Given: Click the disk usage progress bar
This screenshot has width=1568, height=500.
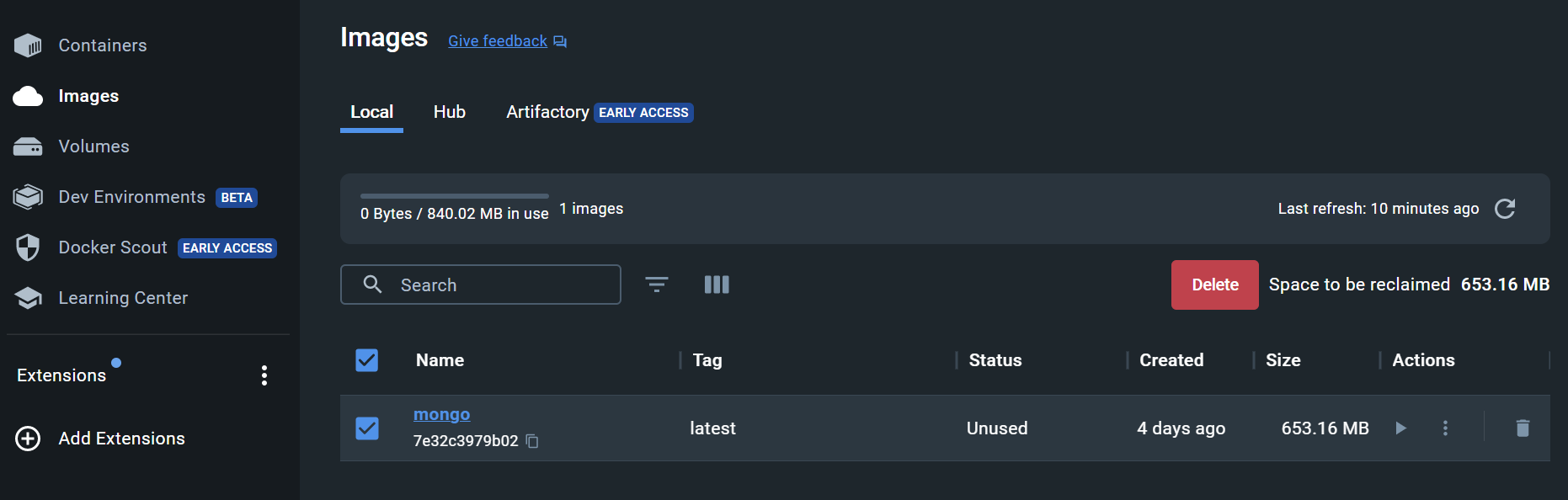Looking at the screenshot, I should [455, 196].
